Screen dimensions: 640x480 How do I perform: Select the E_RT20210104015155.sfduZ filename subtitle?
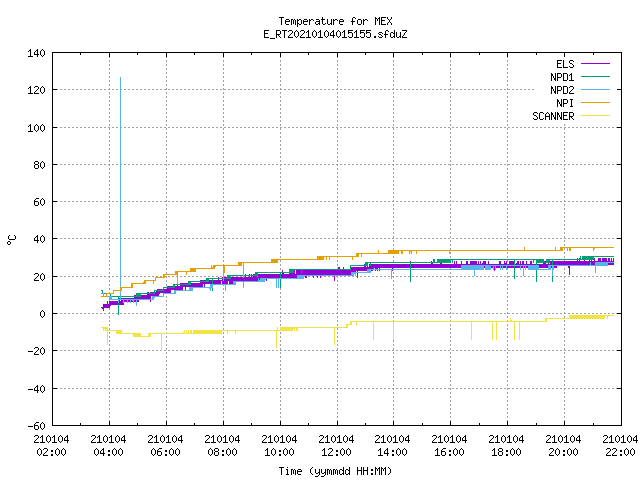[x=335, y=34]
